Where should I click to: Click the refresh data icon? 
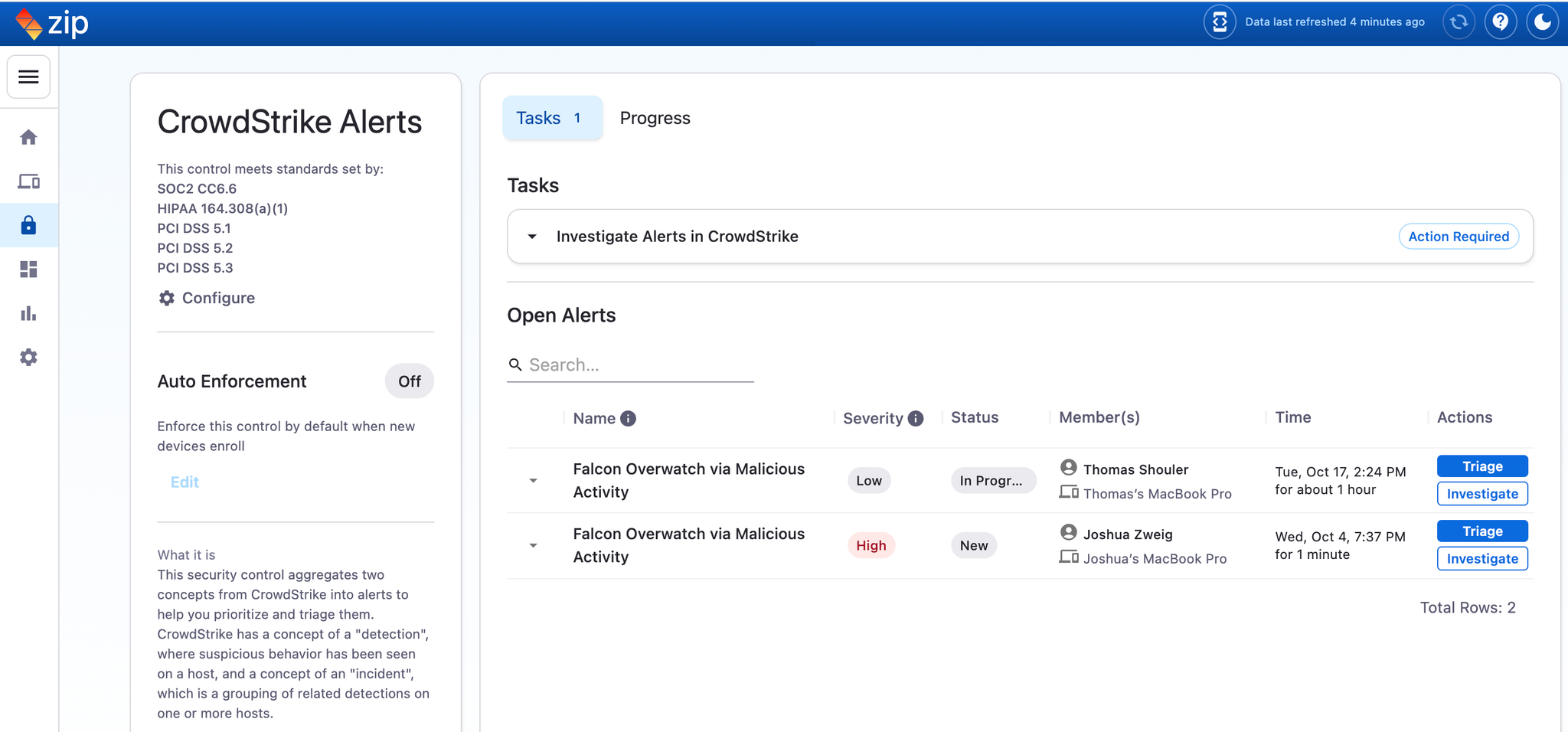[1459, 22]
